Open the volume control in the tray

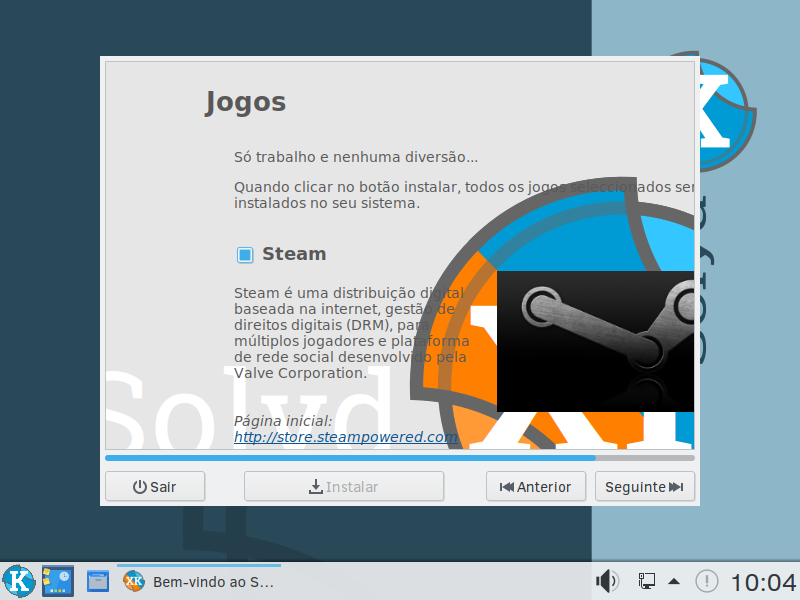pyautogui.click(x=607, y=581)
